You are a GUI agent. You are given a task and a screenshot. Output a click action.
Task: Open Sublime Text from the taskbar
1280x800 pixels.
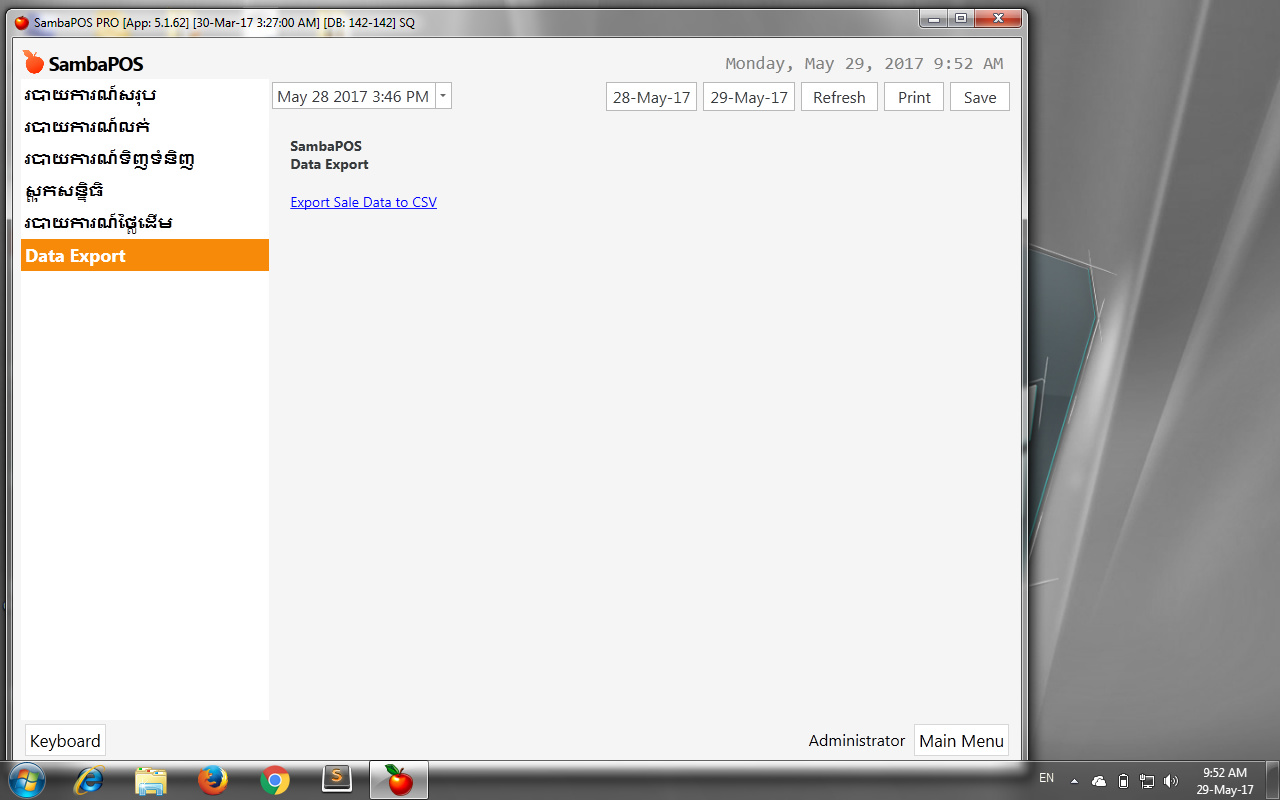337,779
